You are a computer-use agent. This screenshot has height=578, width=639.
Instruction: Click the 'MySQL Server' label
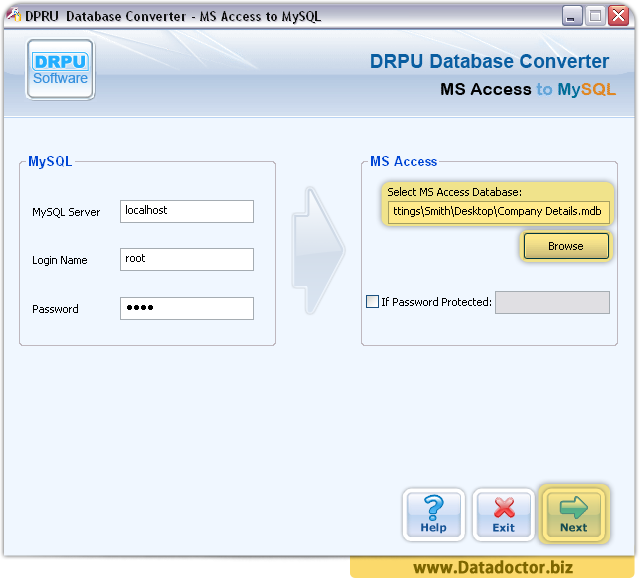[x=66, y=212]
